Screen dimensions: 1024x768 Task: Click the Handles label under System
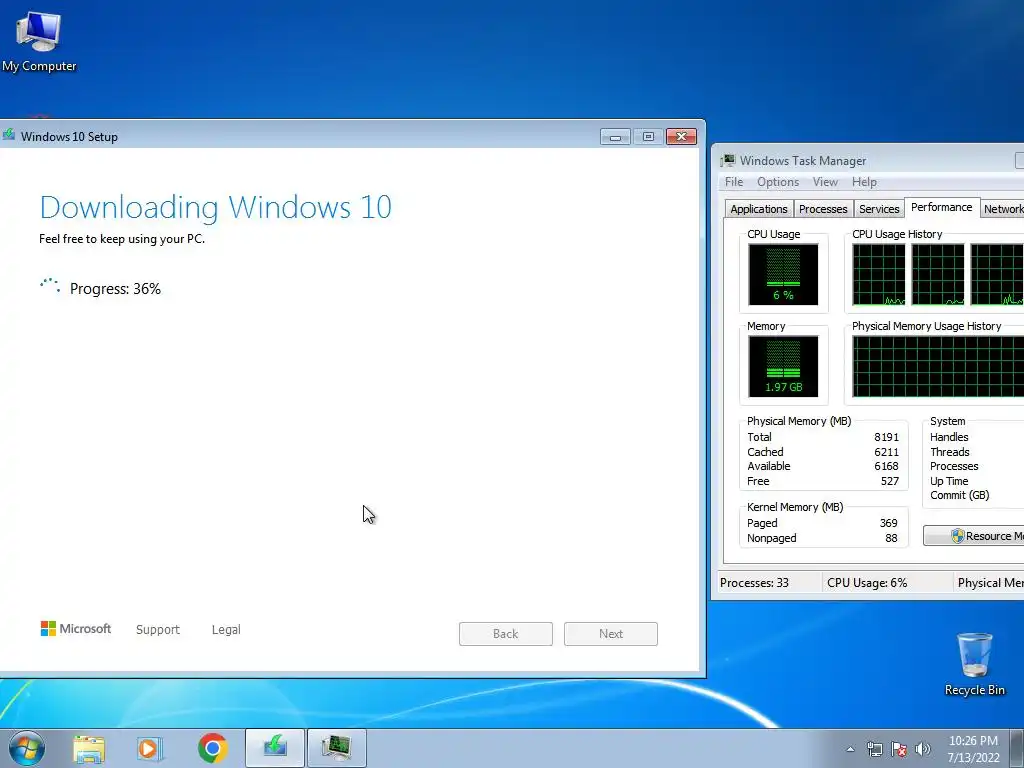point(949,437)
